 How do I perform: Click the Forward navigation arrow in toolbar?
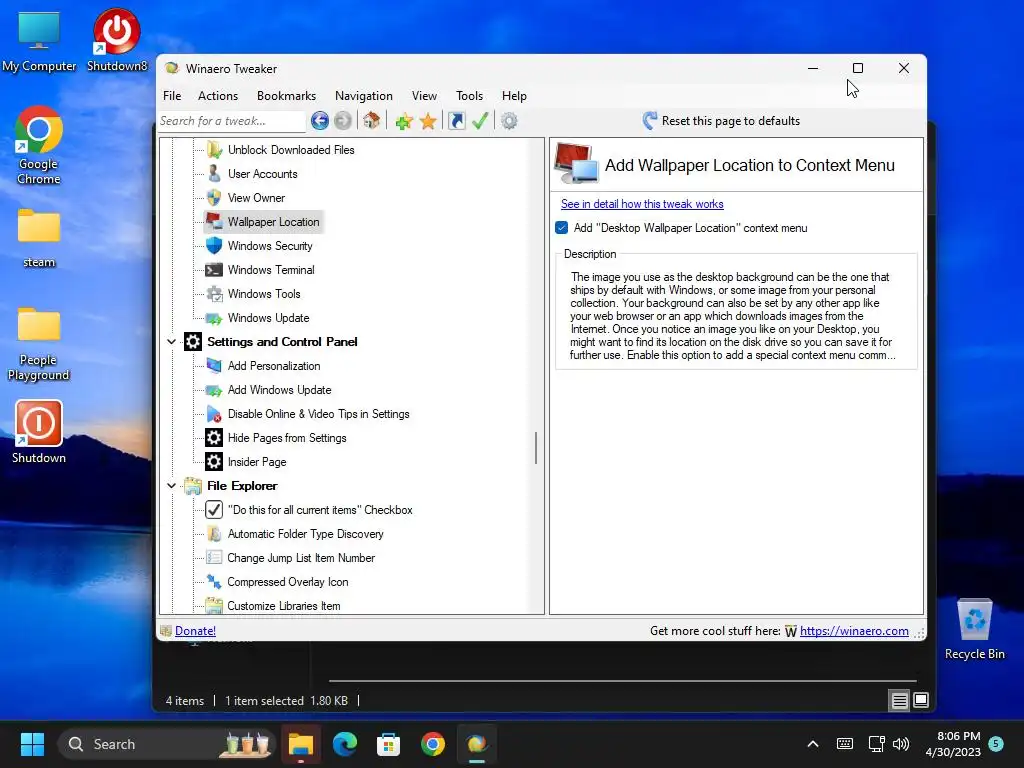[x=343, y=121]
